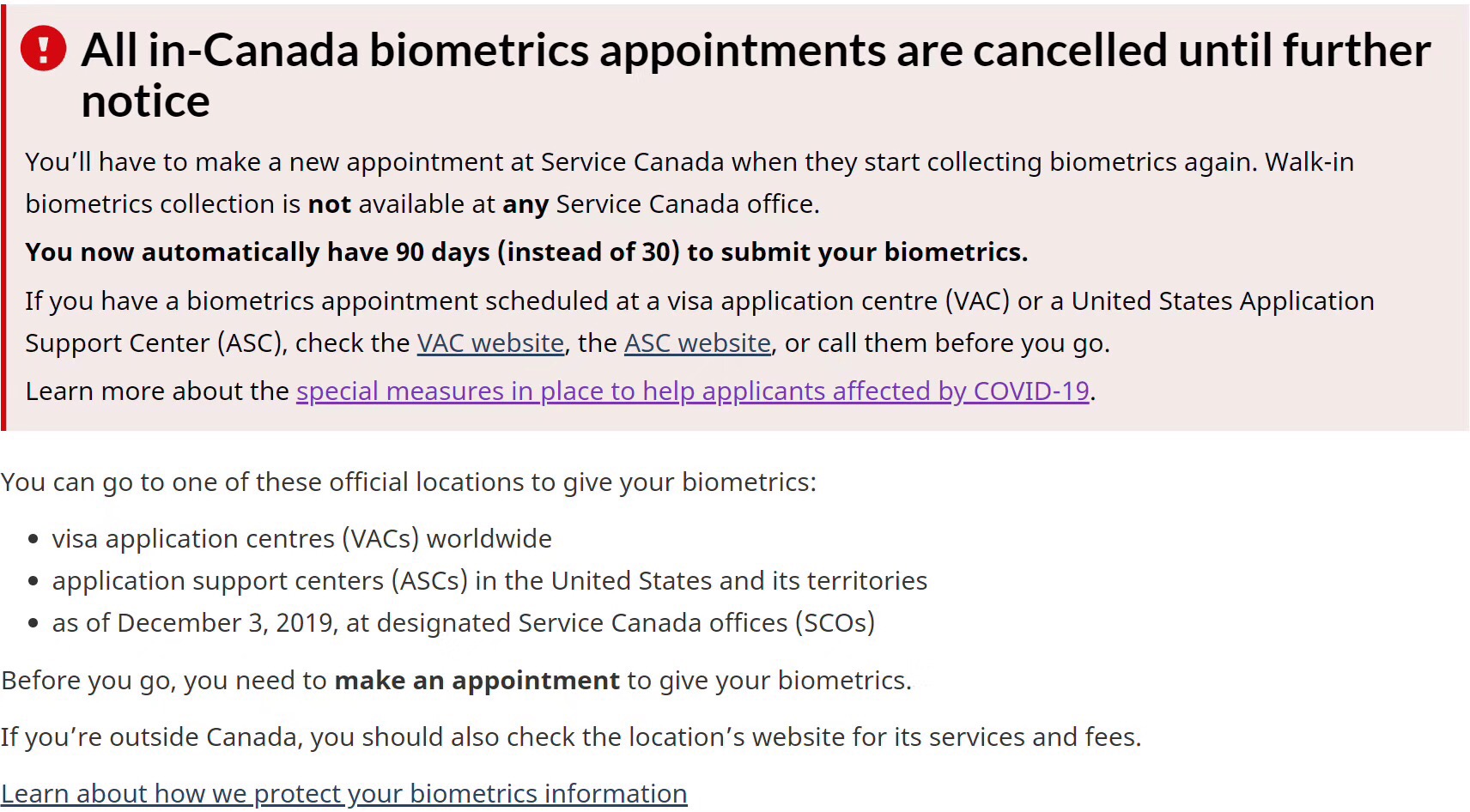Follow the protect your biometrics information link

click(343, 793)
